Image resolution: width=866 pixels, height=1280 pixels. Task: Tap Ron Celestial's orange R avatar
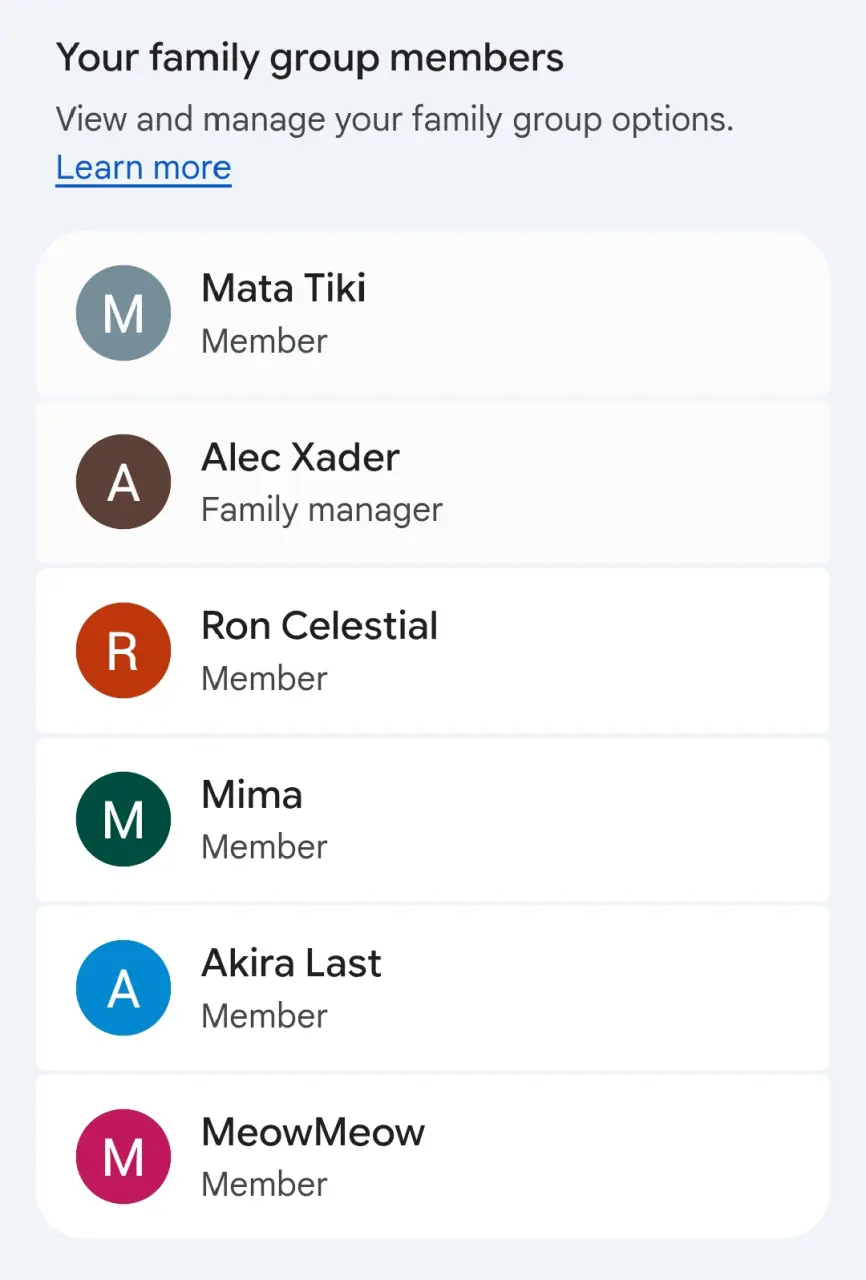click(123, 650)
